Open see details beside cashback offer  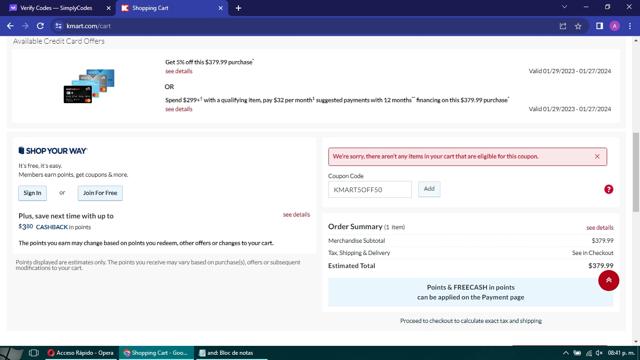pos(296,215)
